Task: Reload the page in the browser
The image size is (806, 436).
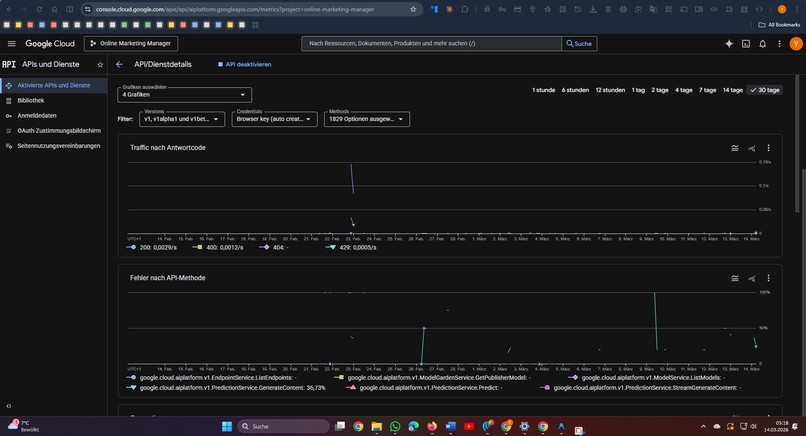Action: pos(39,9)
